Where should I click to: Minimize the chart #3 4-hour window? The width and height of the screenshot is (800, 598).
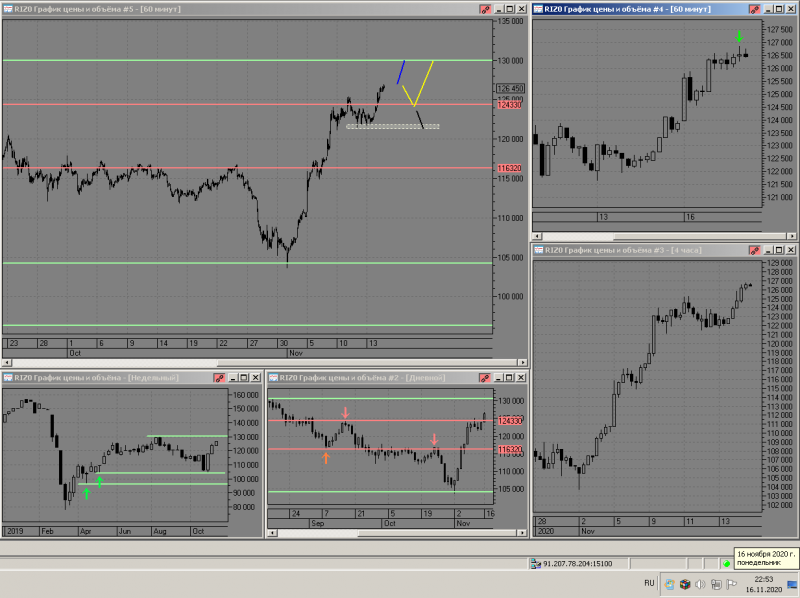tap(768, 250)
